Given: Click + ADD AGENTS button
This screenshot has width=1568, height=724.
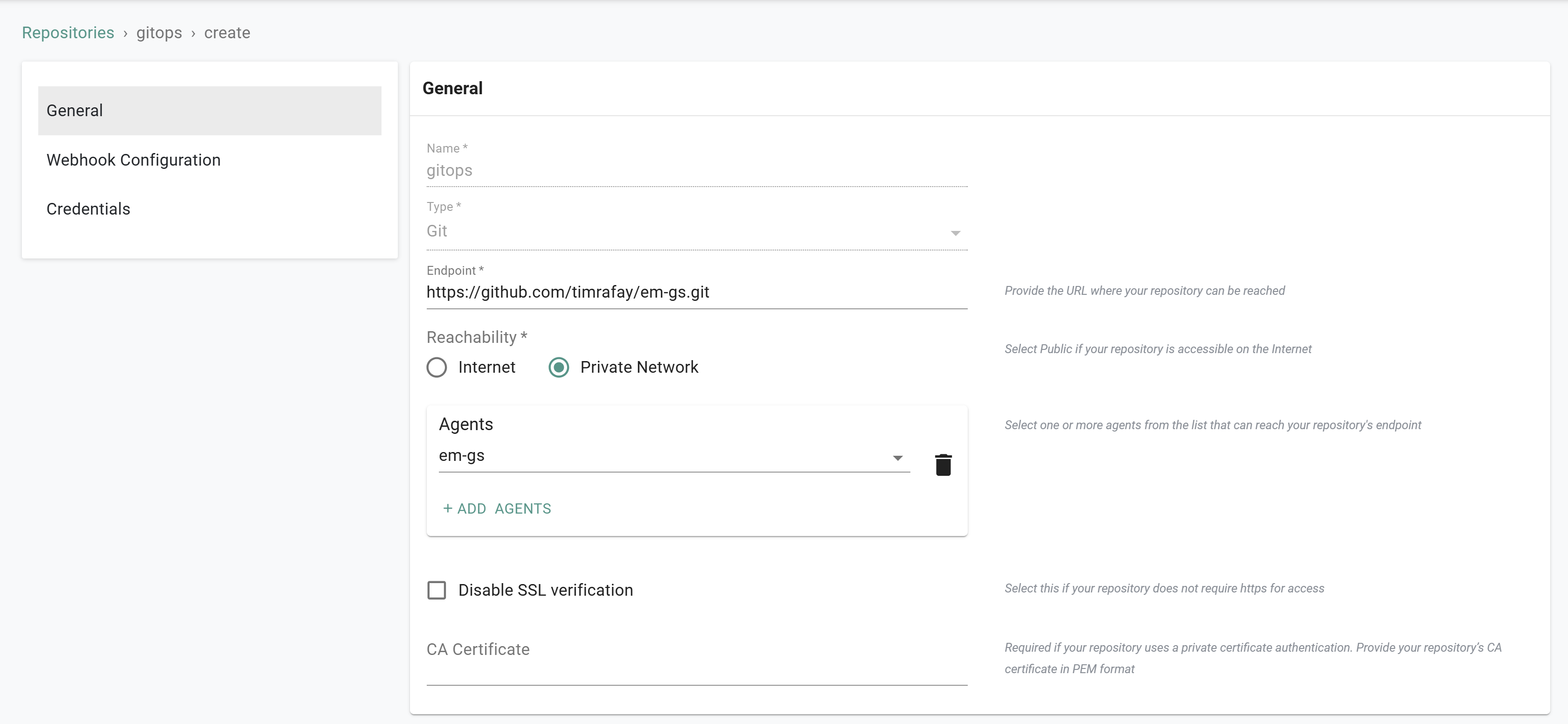Looking at the screenshot, I should [x=497, y=508].
